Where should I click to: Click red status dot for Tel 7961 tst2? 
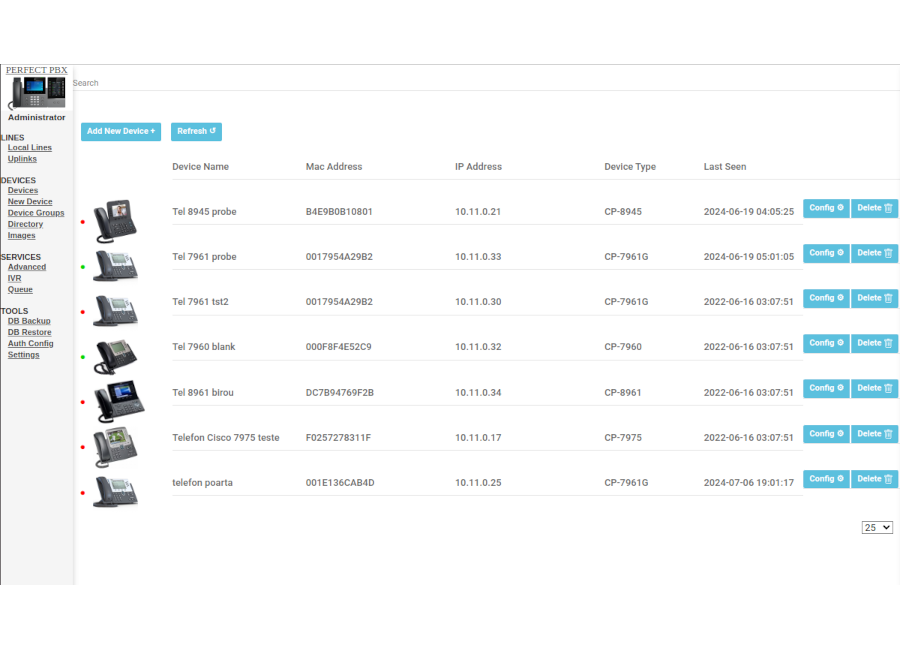[83, 312]
